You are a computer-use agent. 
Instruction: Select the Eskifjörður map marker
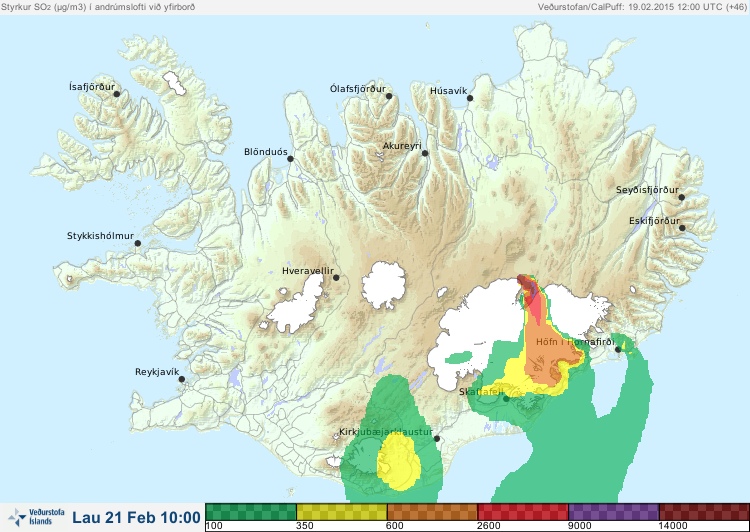pos(682,228)
